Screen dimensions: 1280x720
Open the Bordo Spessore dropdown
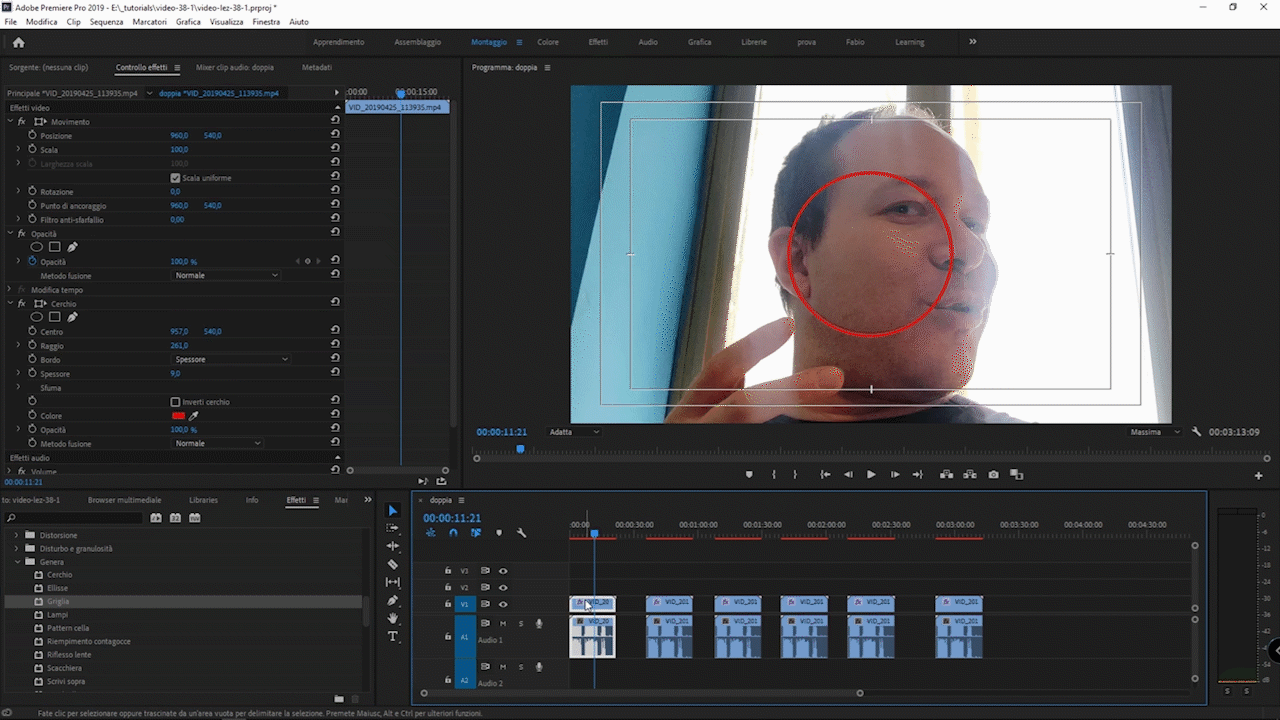click(x=231, y=359)
